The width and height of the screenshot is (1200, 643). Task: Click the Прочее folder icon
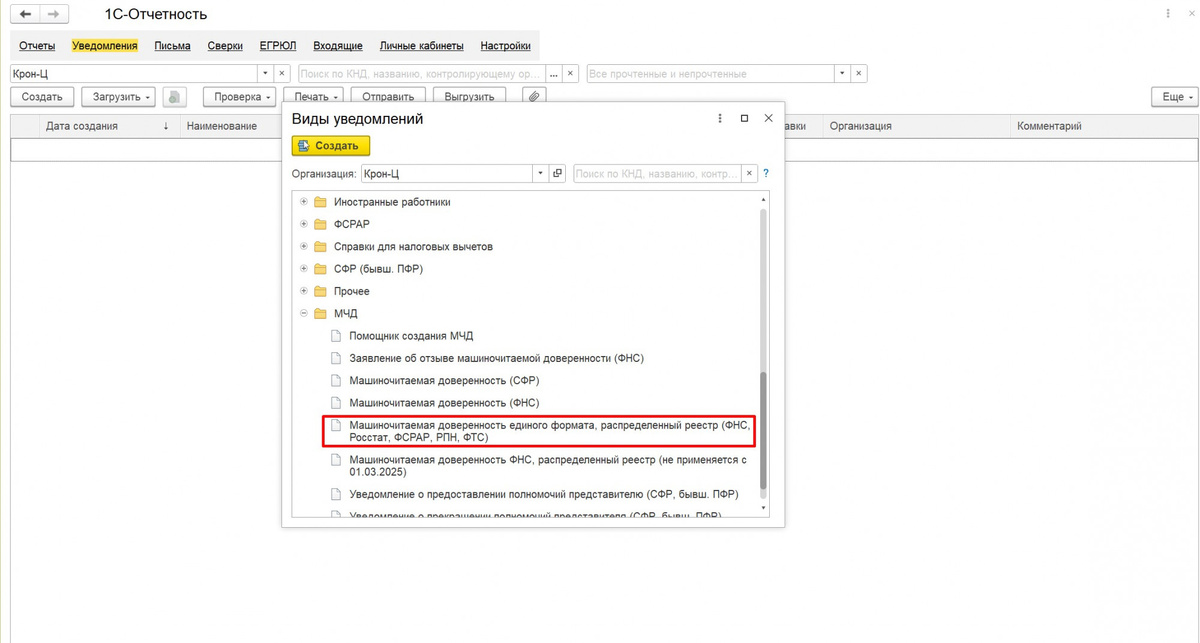(x=320, y=291)
